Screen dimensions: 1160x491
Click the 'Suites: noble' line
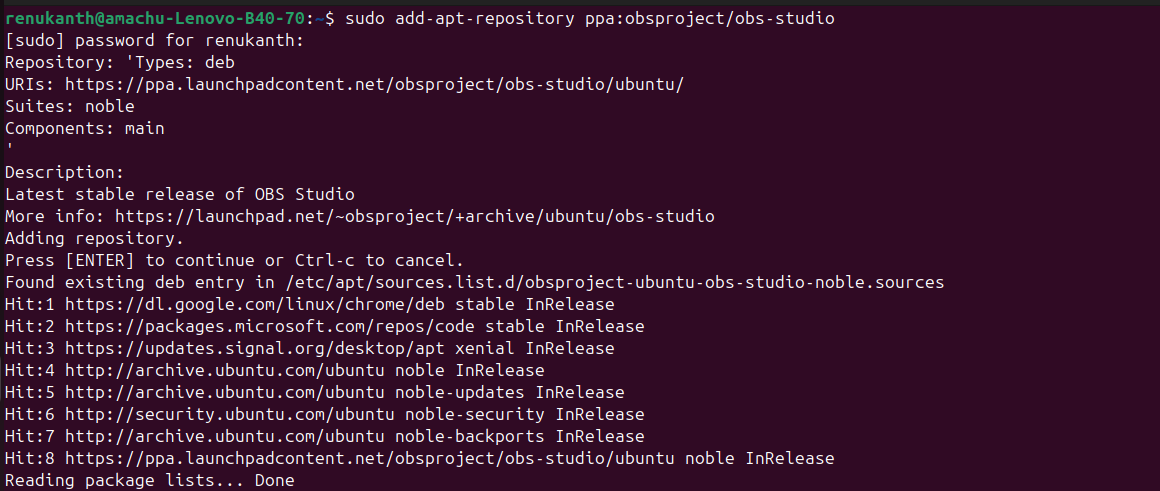click(70, 106)
